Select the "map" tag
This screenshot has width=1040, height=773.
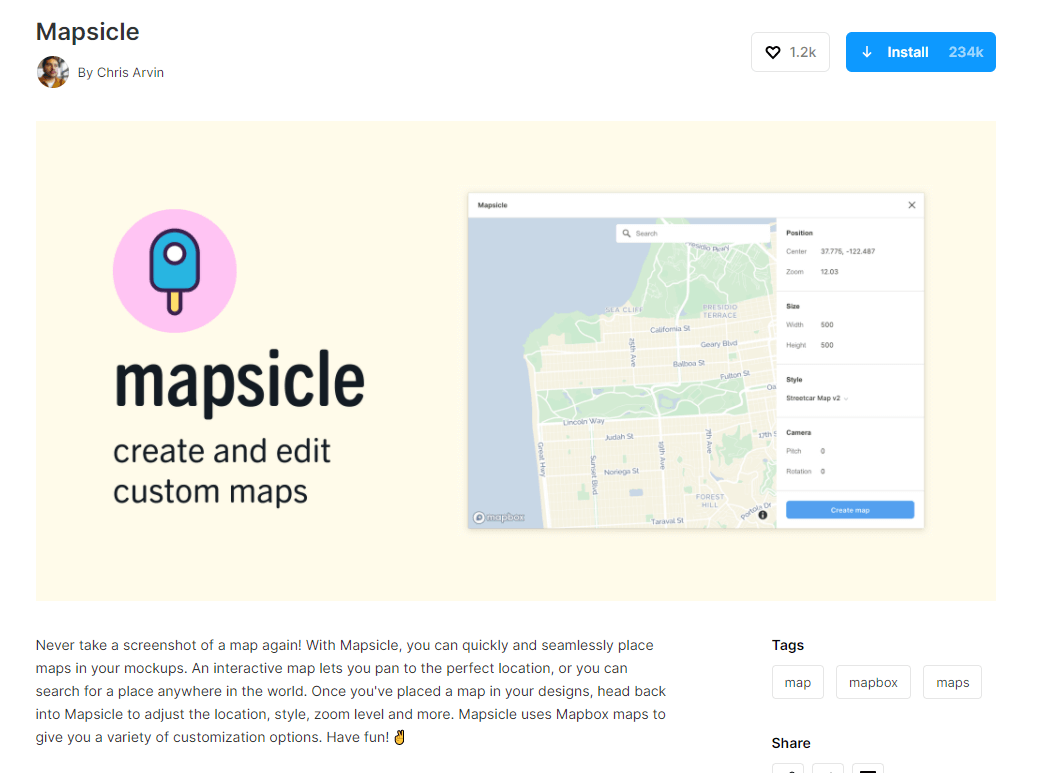click(x=798, y=682)
